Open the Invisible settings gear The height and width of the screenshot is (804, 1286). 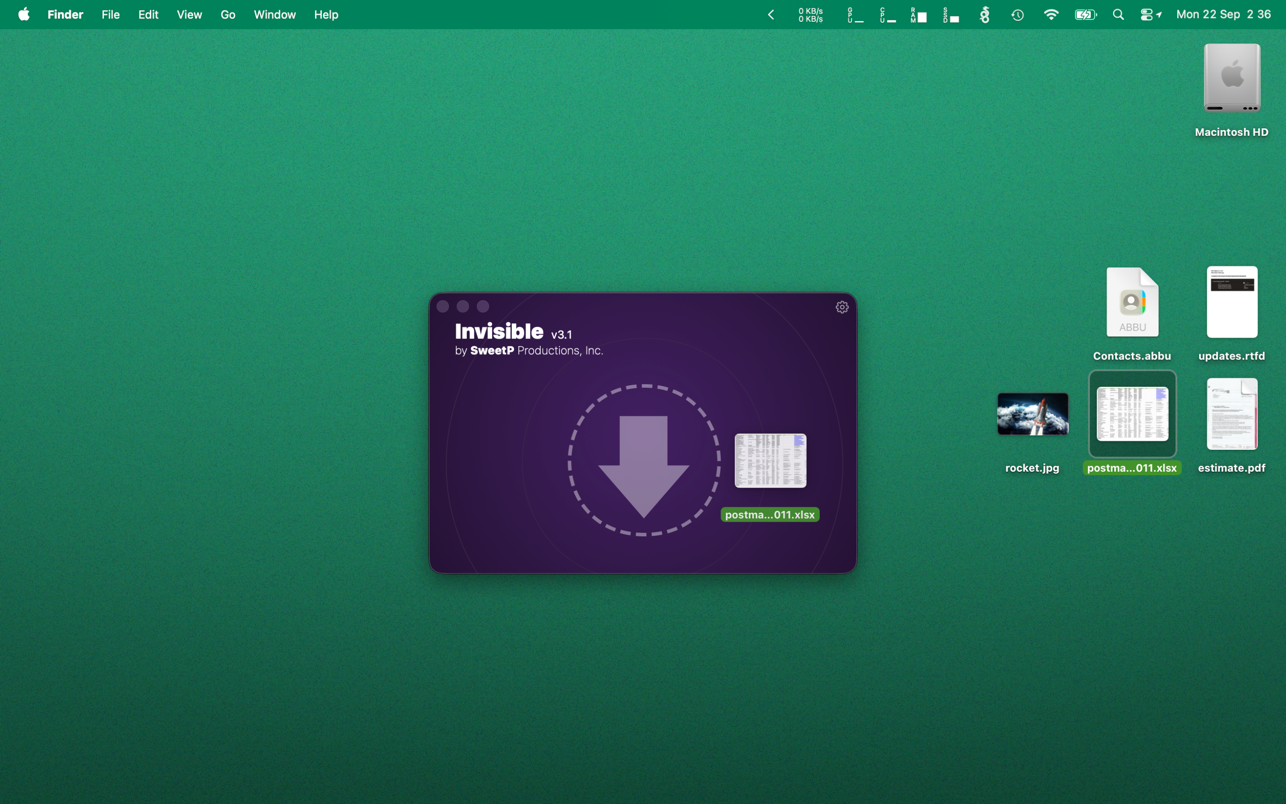pos(842,307)
